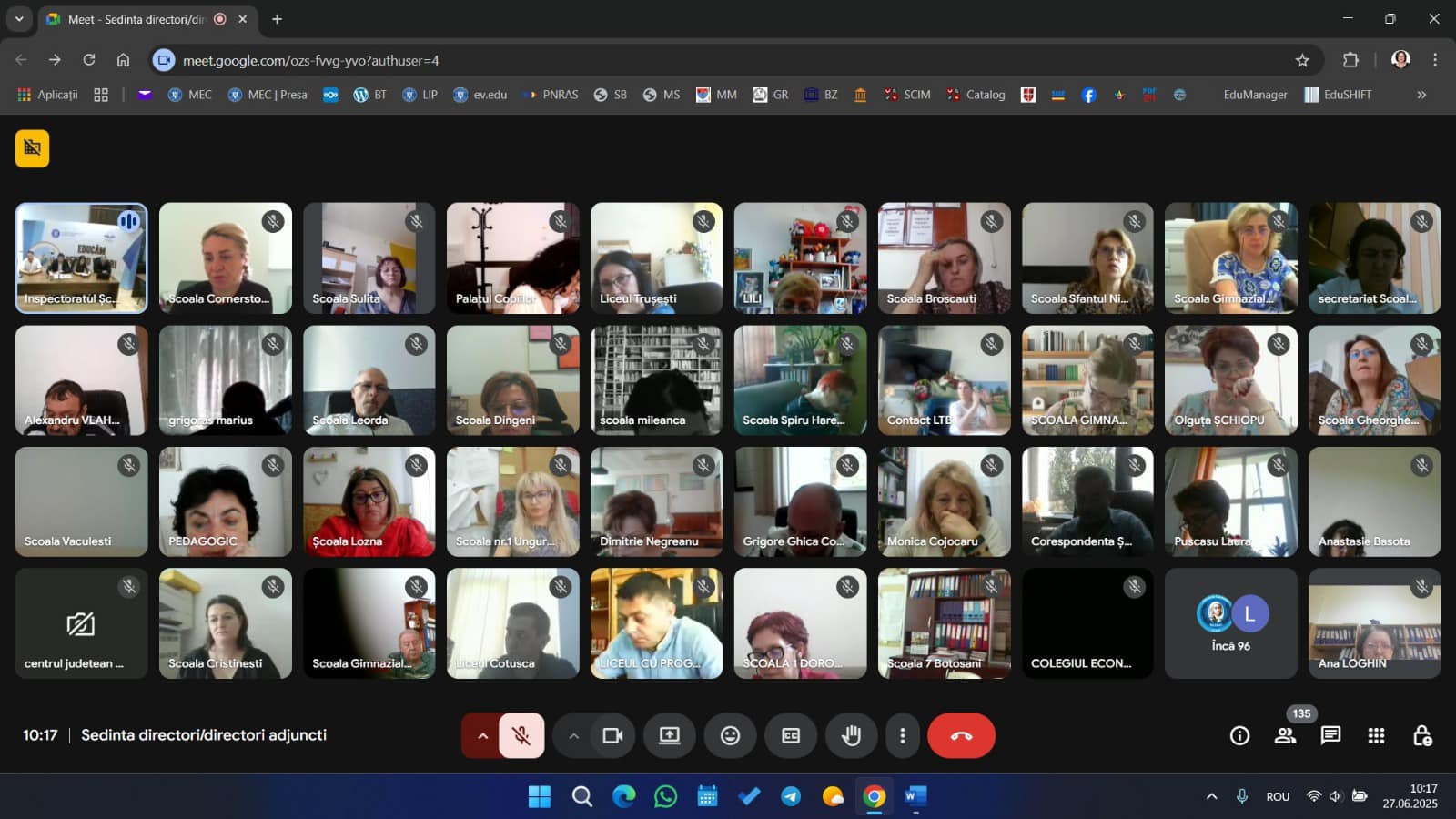Show the participants list with 135 people
1456x819 pixels.
click(x=1285, y=735)
